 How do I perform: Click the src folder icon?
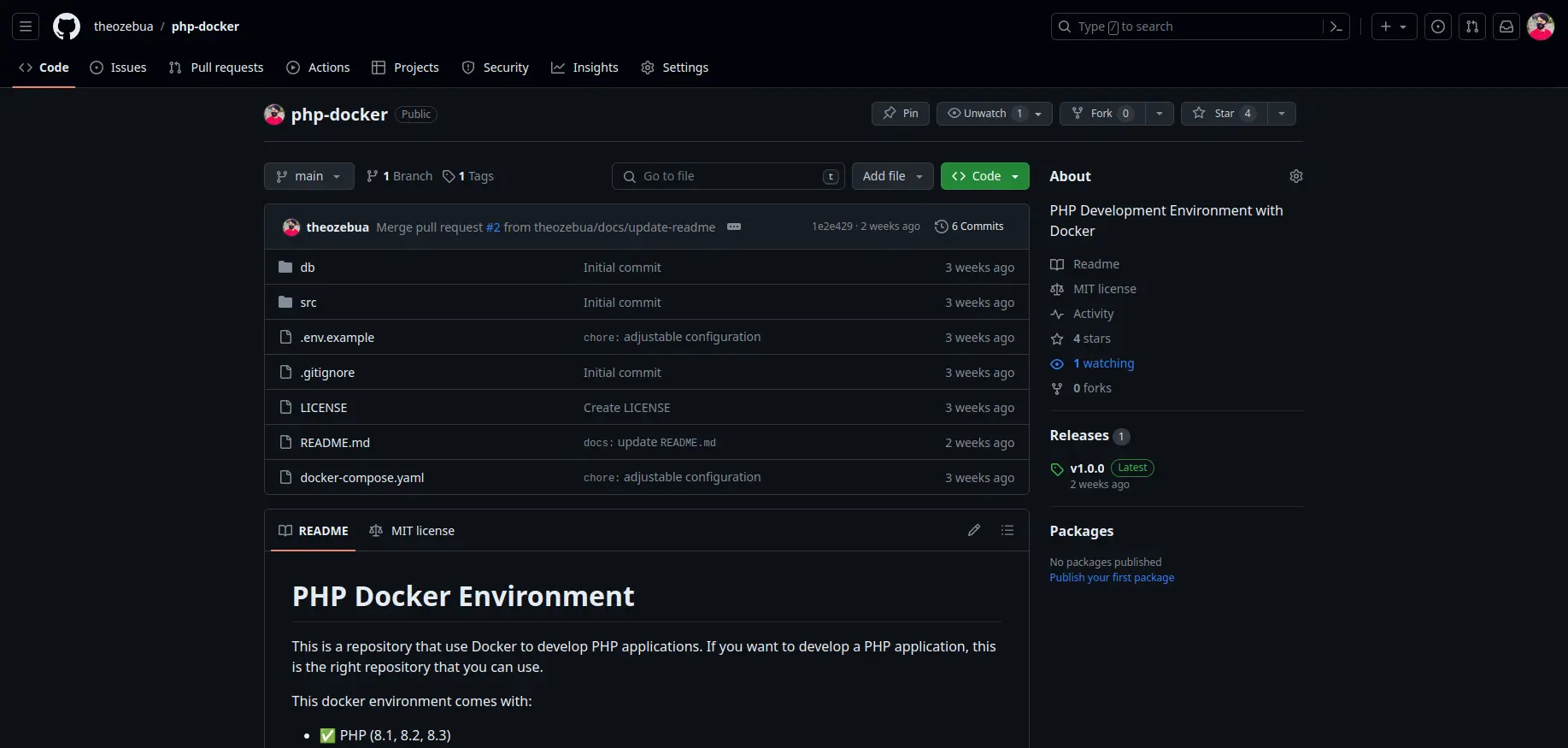285,303
